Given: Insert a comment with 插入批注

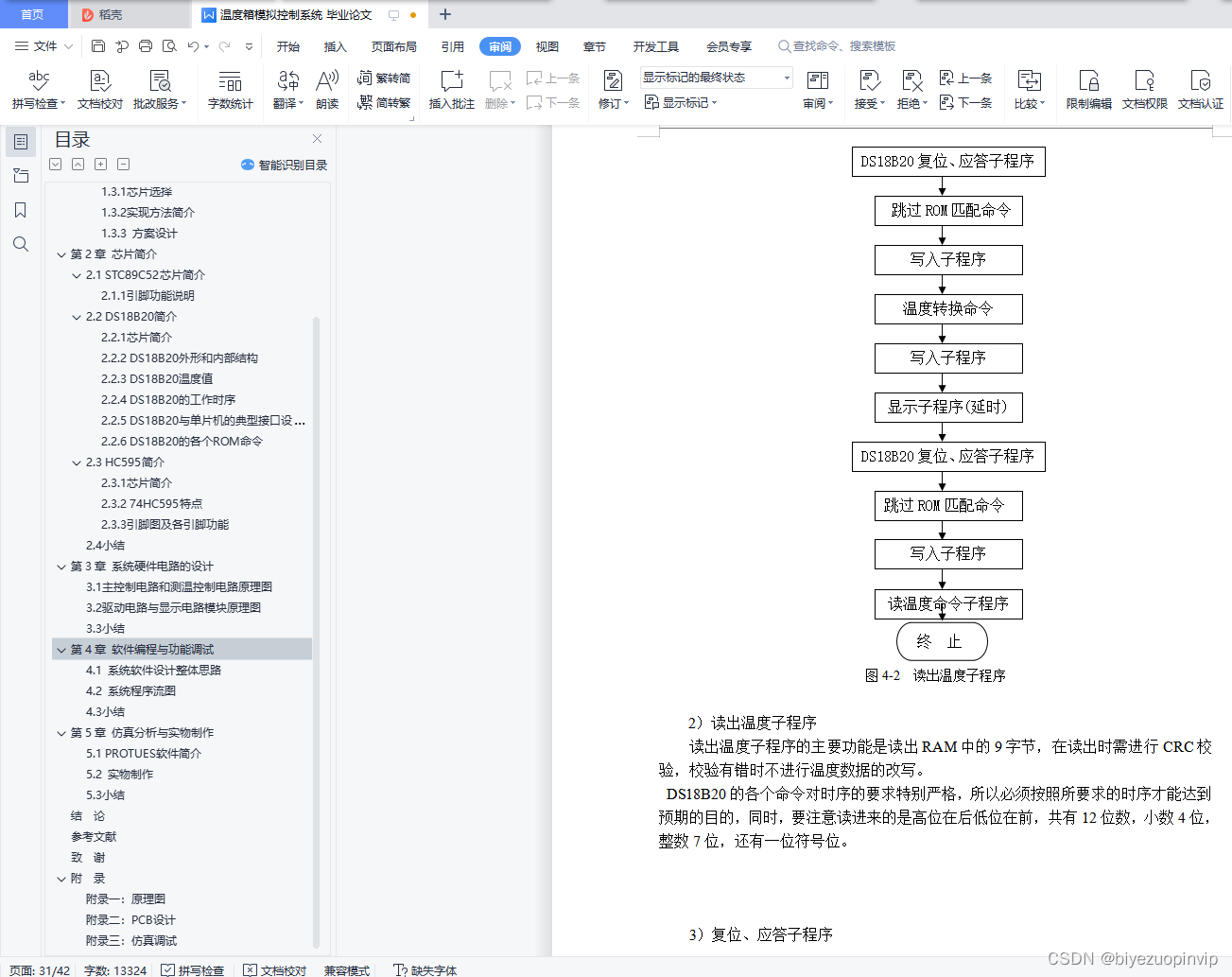Looking at the screenshot, I should point(451,89).
